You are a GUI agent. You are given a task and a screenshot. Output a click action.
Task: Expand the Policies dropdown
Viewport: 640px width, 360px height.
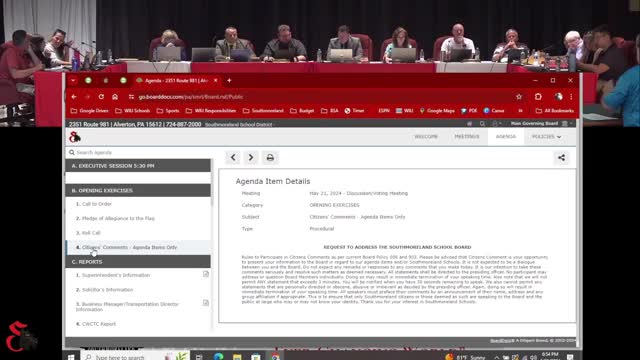coord(547,137)
